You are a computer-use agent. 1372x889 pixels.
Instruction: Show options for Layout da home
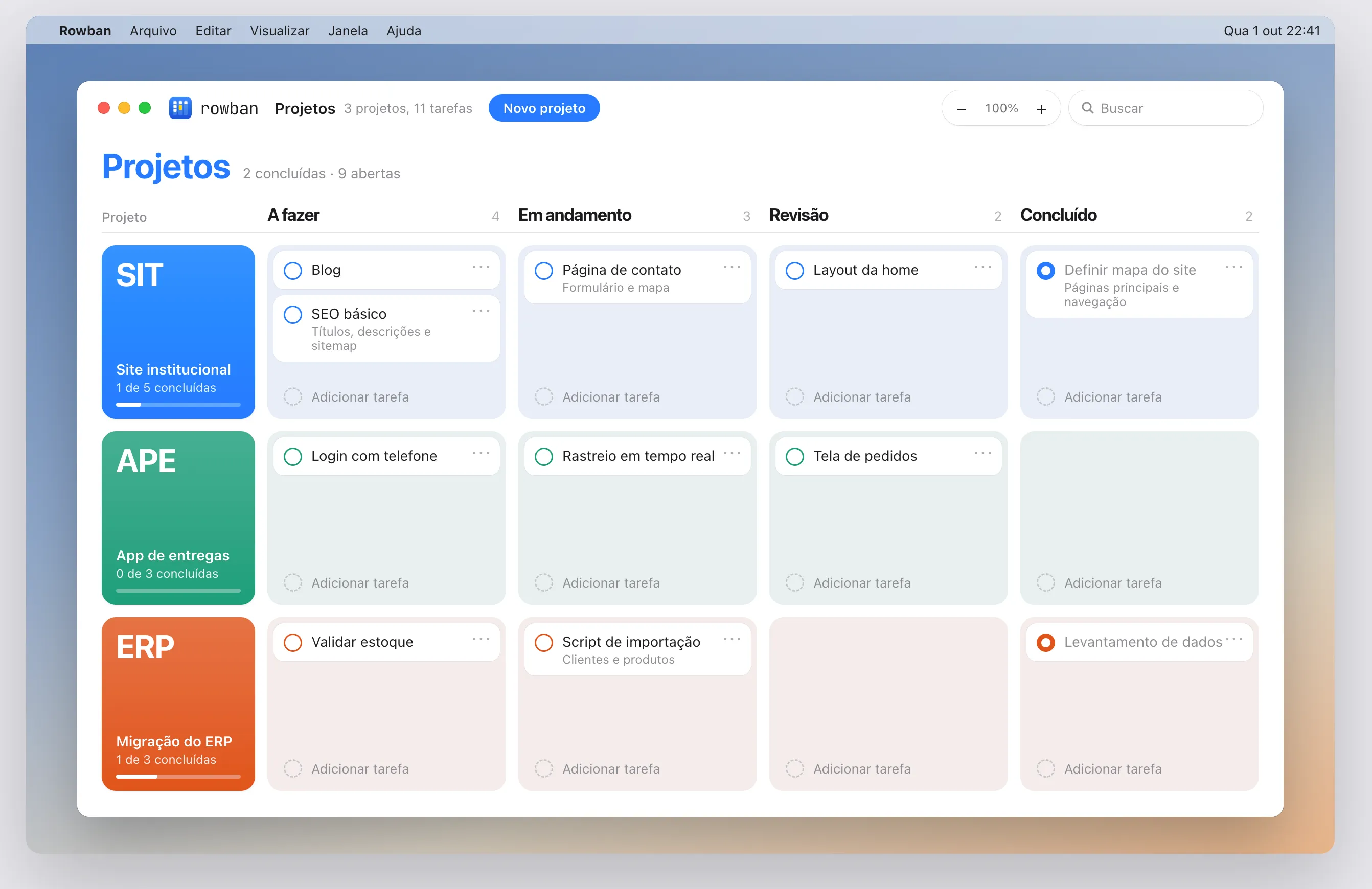point(982,267)
